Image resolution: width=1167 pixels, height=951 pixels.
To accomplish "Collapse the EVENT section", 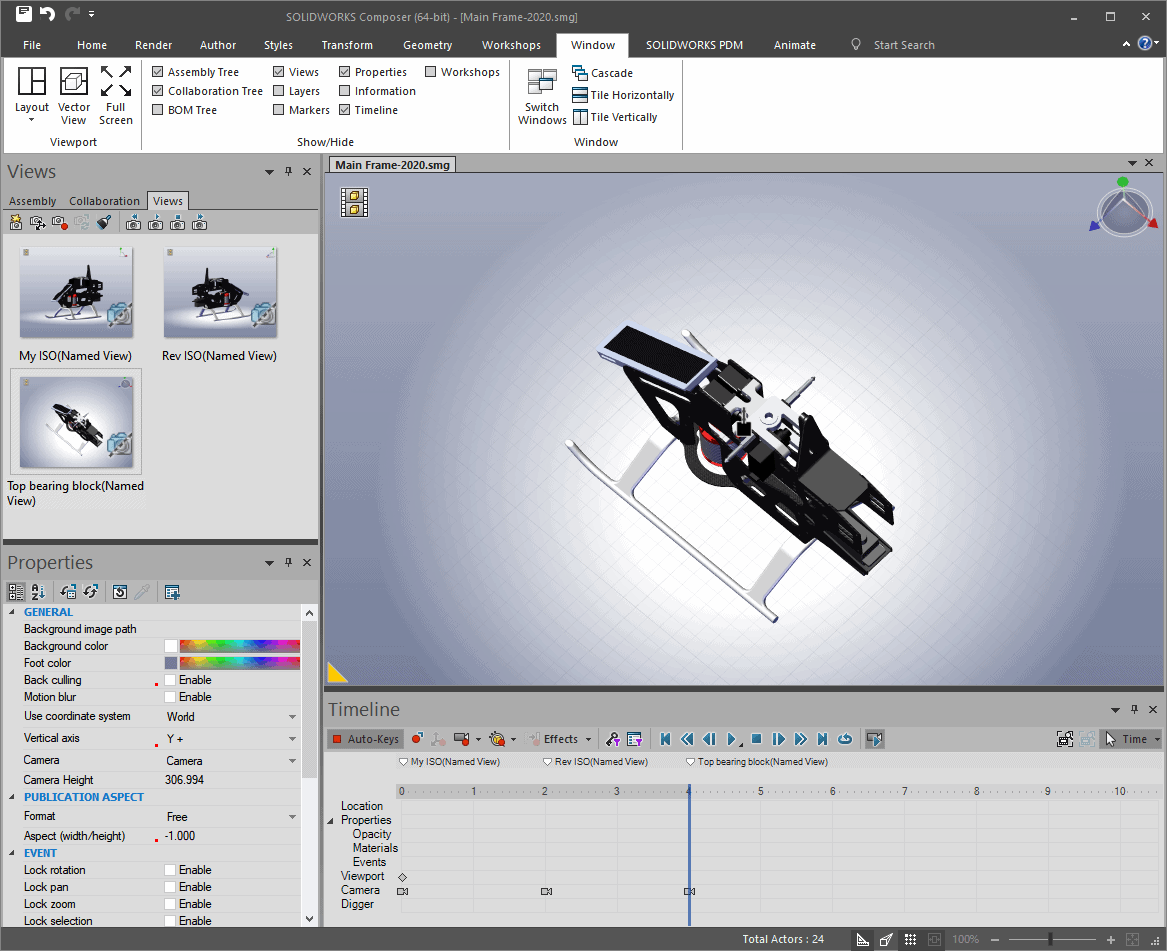I will 12,854.
